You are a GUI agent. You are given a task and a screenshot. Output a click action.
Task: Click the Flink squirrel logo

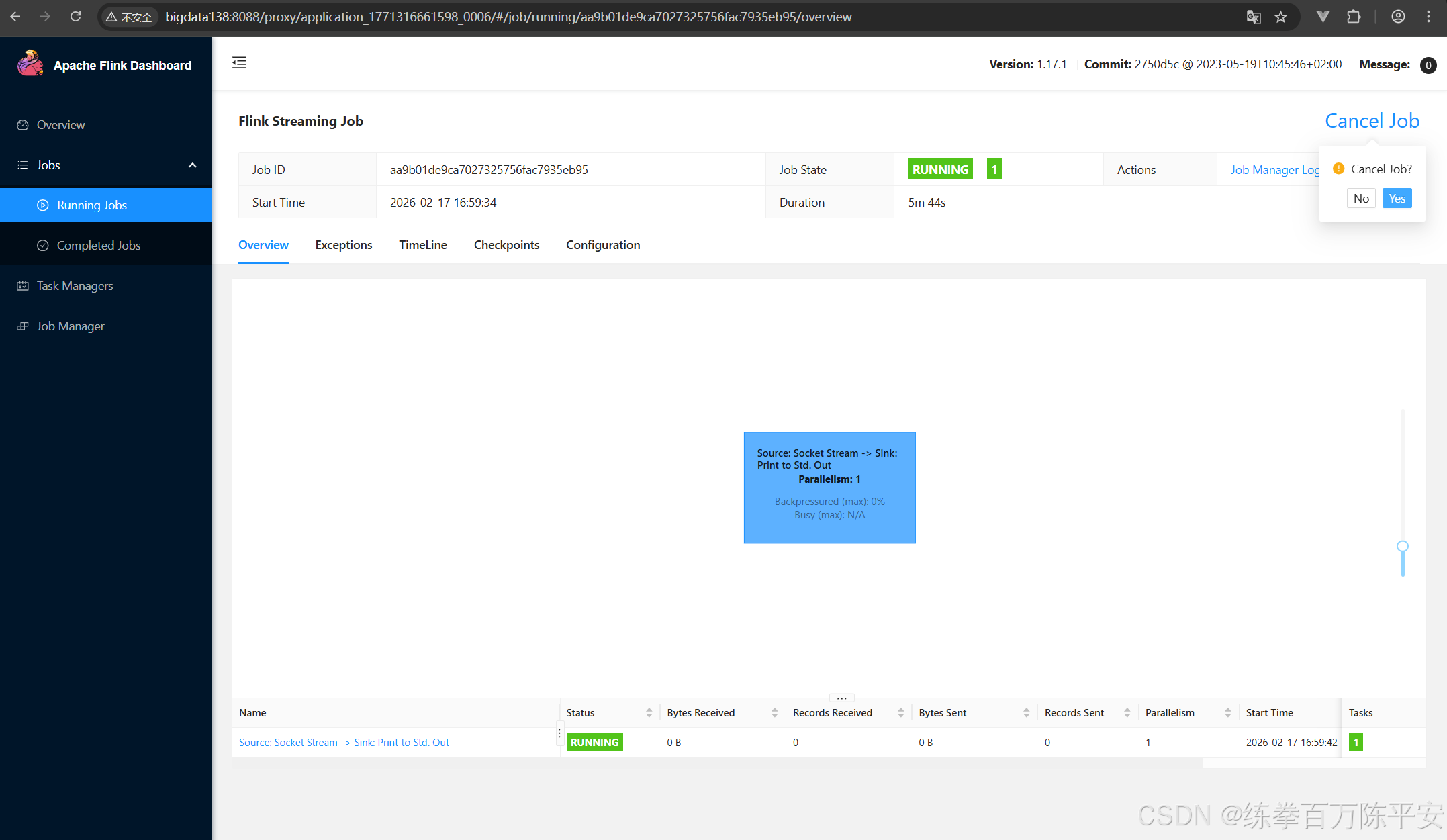(30, 64)
